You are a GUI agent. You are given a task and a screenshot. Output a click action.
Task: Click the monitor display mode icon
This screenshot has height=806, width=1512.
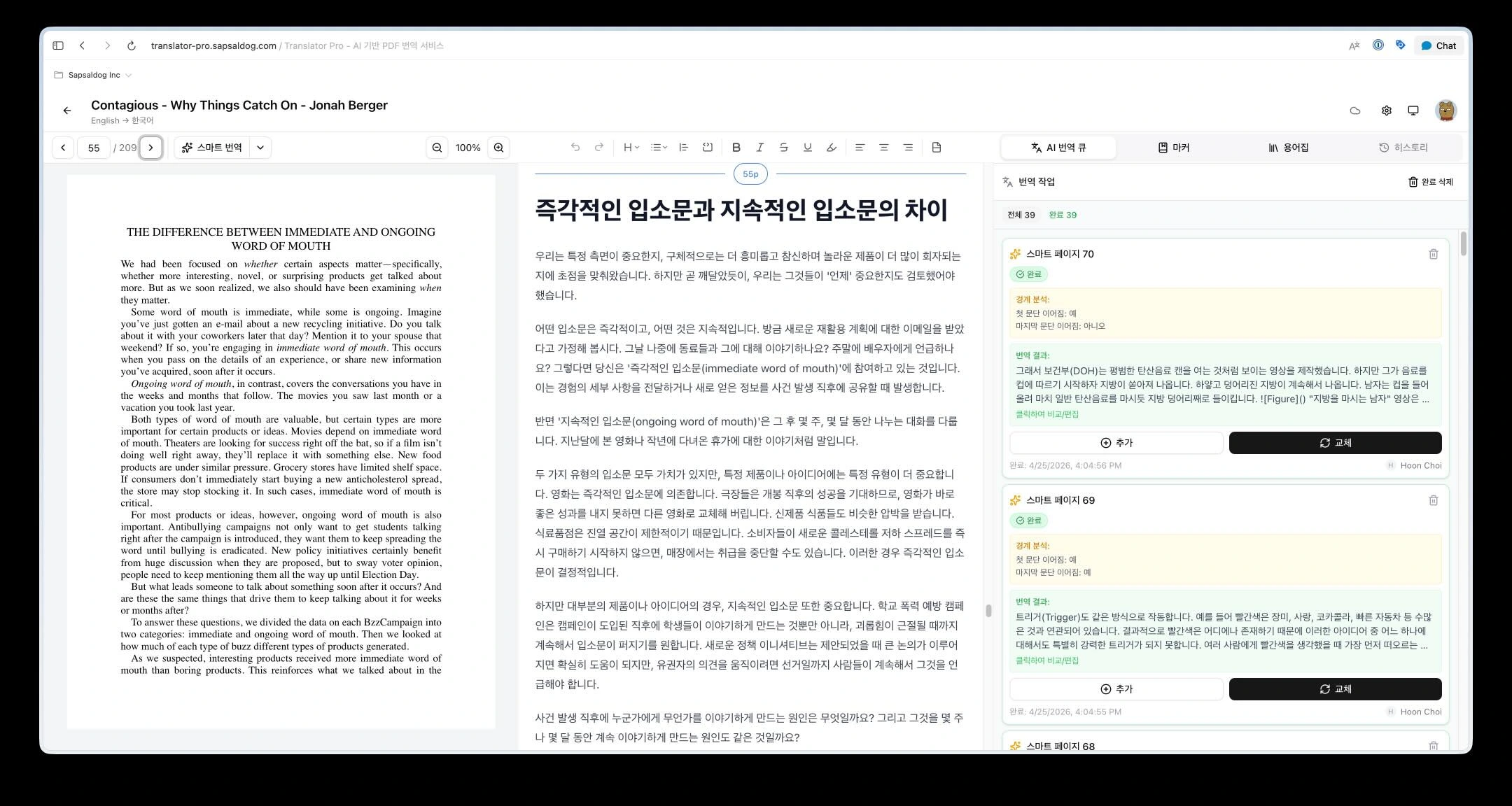click(x=1413, y=111)
